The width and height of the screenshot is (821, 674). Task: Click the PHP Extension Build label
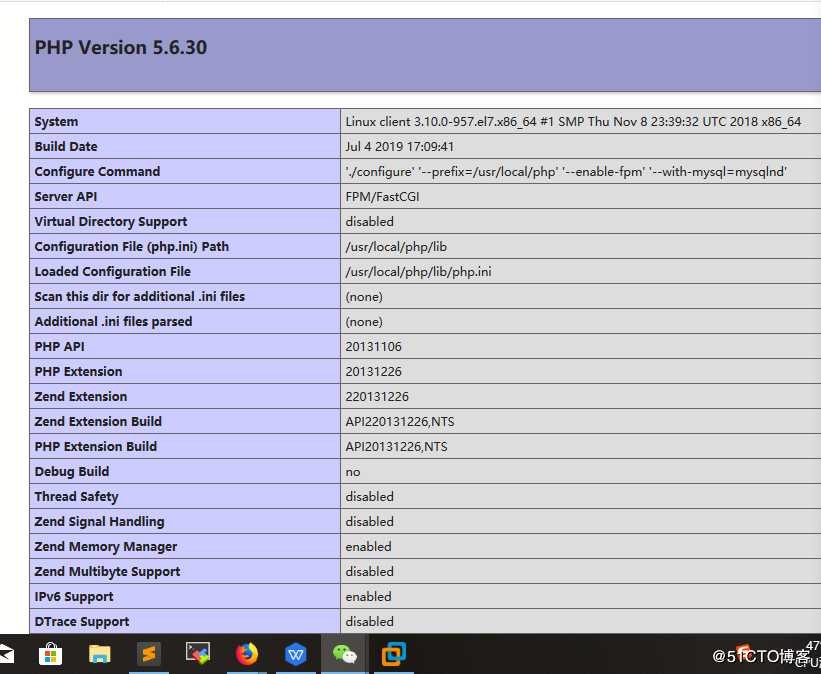tap(96, 447)
